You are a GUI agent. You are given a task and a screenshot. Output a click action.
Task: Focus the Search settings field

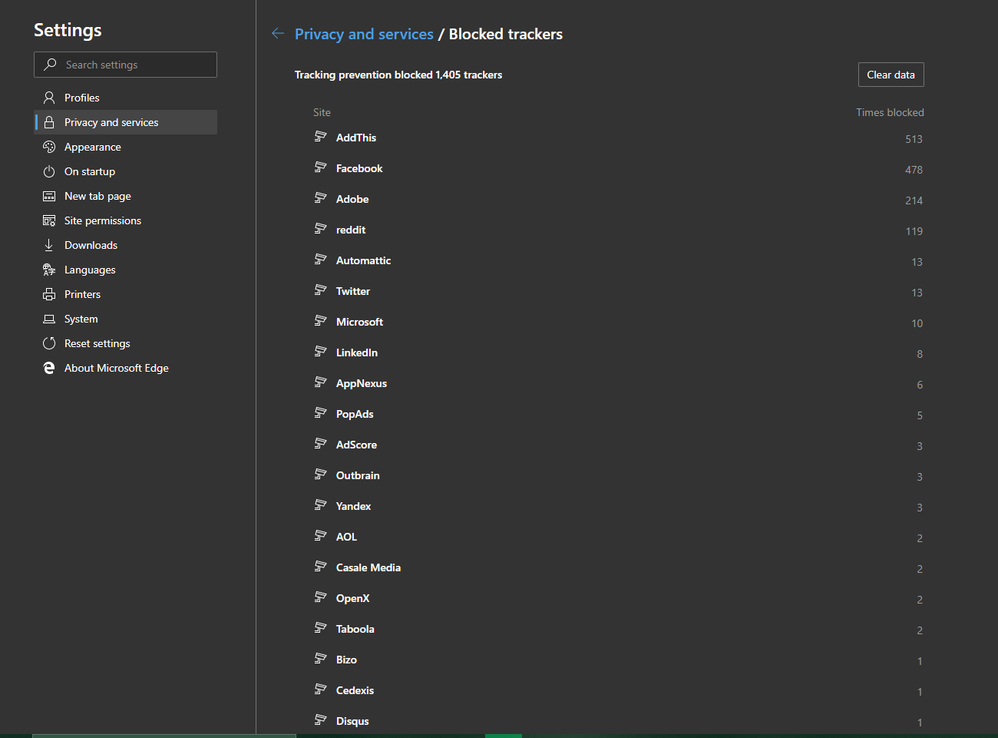click(125, 64)
